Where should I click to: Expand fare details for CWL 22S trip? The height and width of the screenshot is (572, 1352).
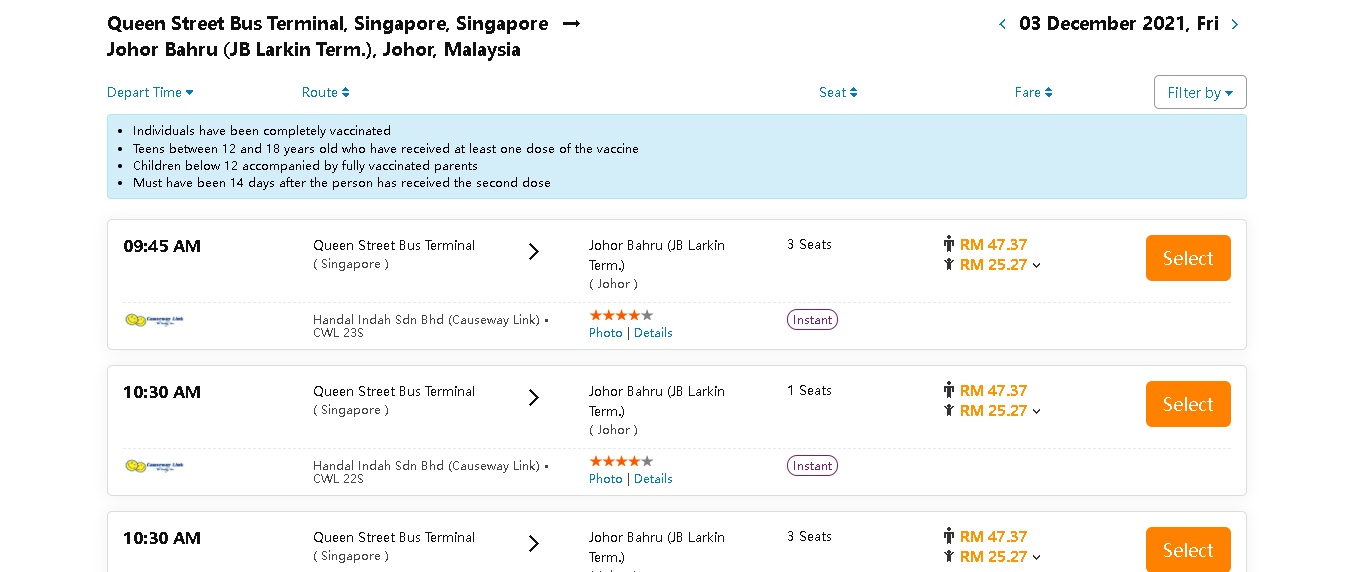(x=1036, y=412)
